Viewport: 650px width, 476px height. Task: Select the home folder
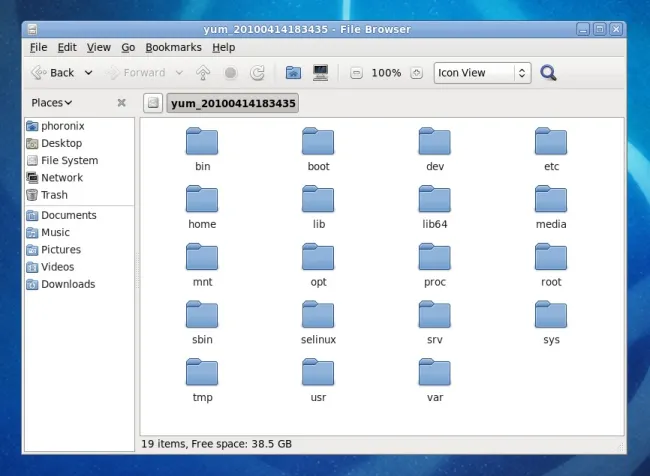click(202, 207)
